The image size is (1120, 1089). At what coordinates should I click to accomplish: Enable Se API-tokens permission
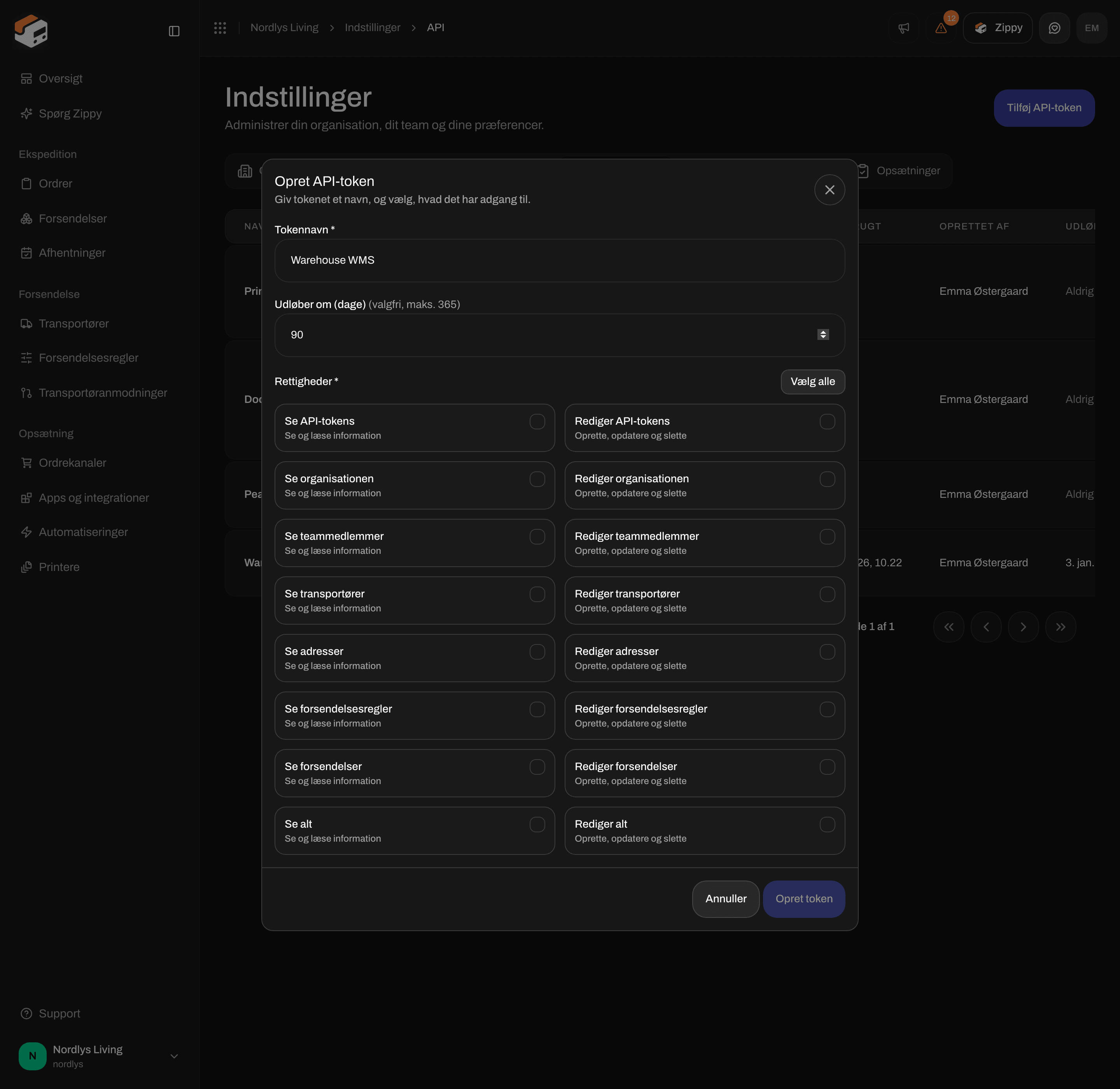point(537,422)
